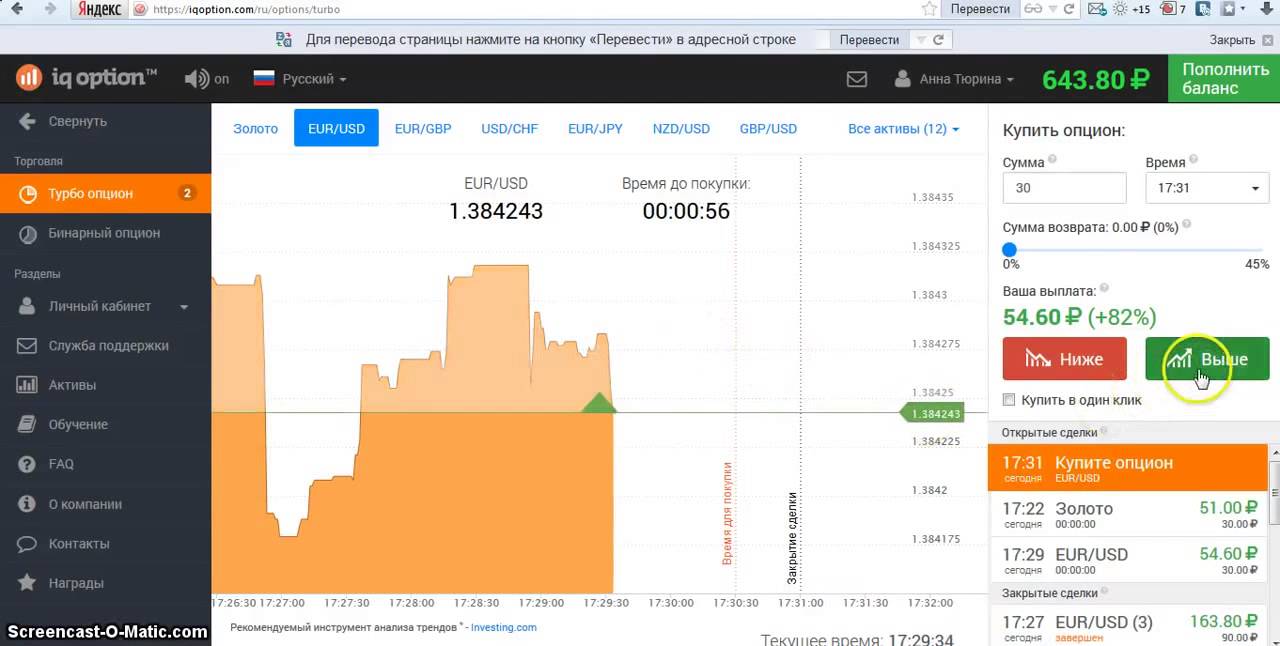The height and width of the screenshot is (646, 1280).
Task: Select the GBP/USD asset tab
Action: (768, 128)
